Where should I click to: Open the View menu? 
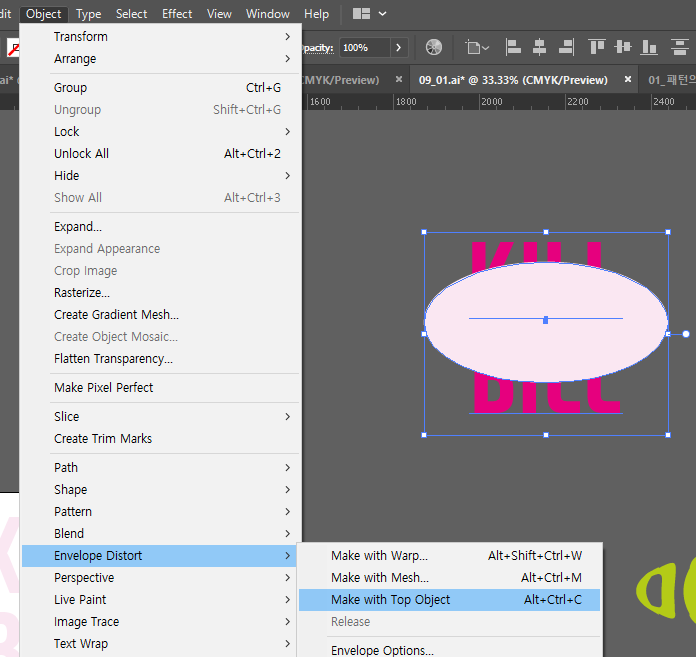[219, 14]
